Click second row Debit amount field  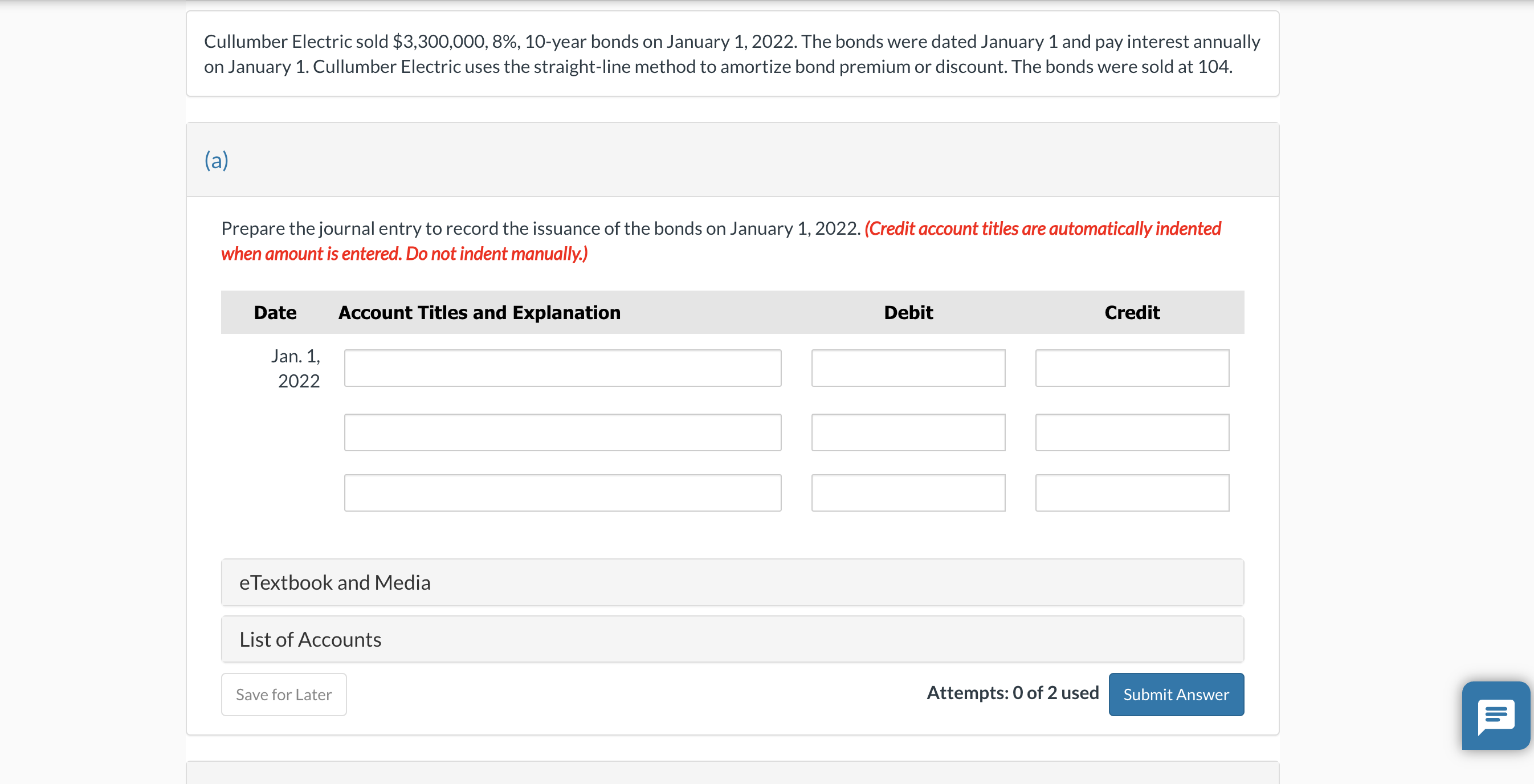tap(908, 432)
